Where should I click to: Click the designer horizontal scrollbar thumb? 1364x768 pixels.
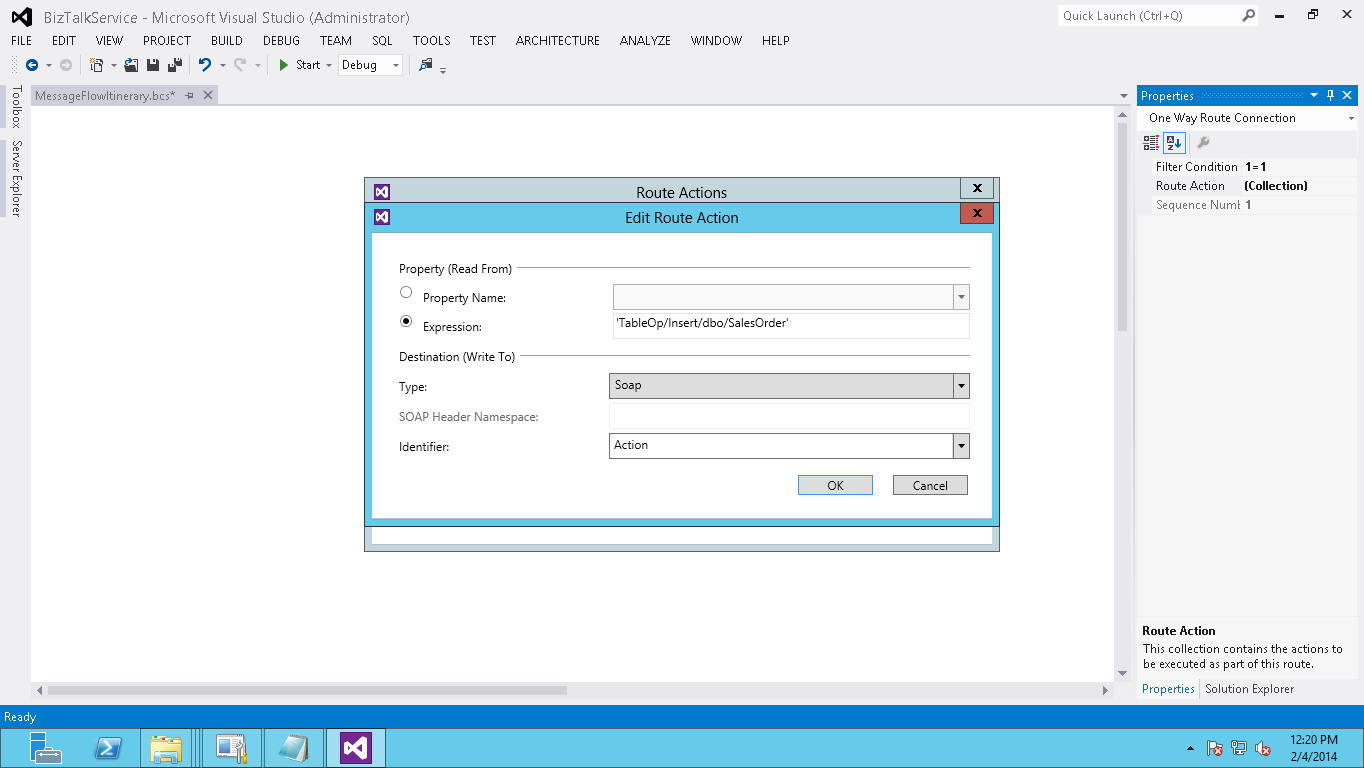307,690
